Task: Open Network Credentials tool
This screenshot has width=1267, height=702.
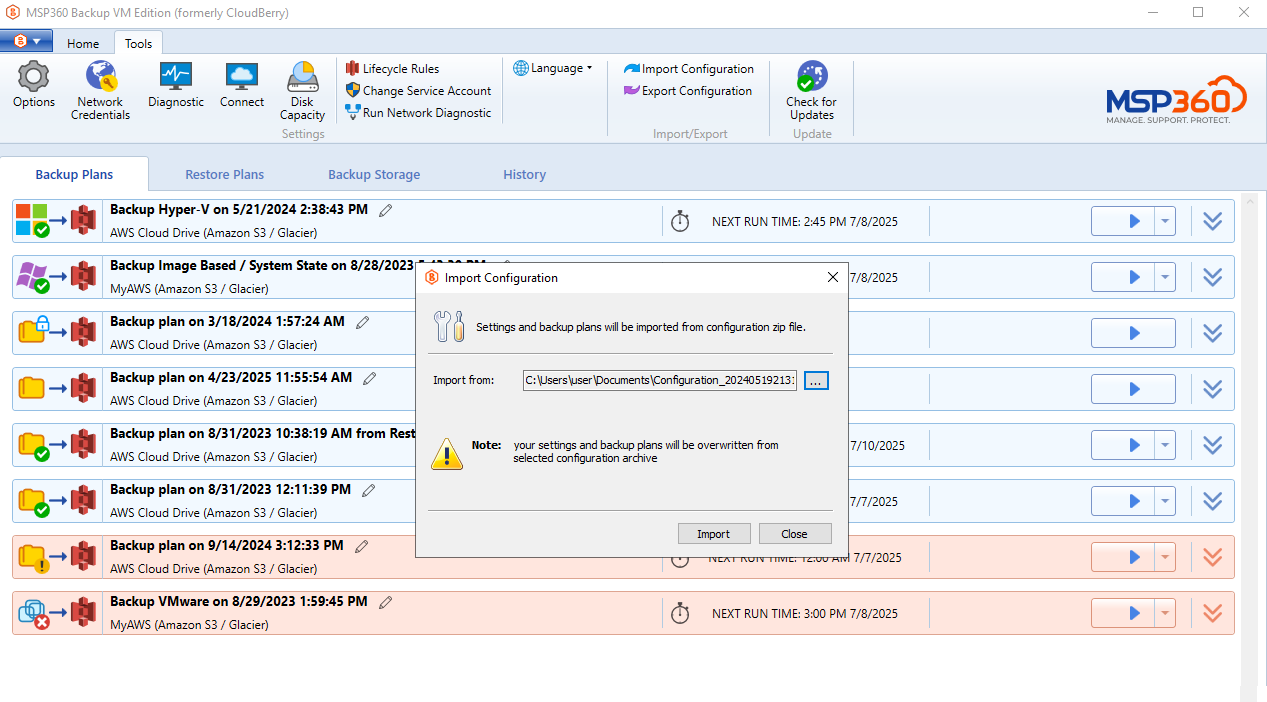Action: (x=100, y=91)
